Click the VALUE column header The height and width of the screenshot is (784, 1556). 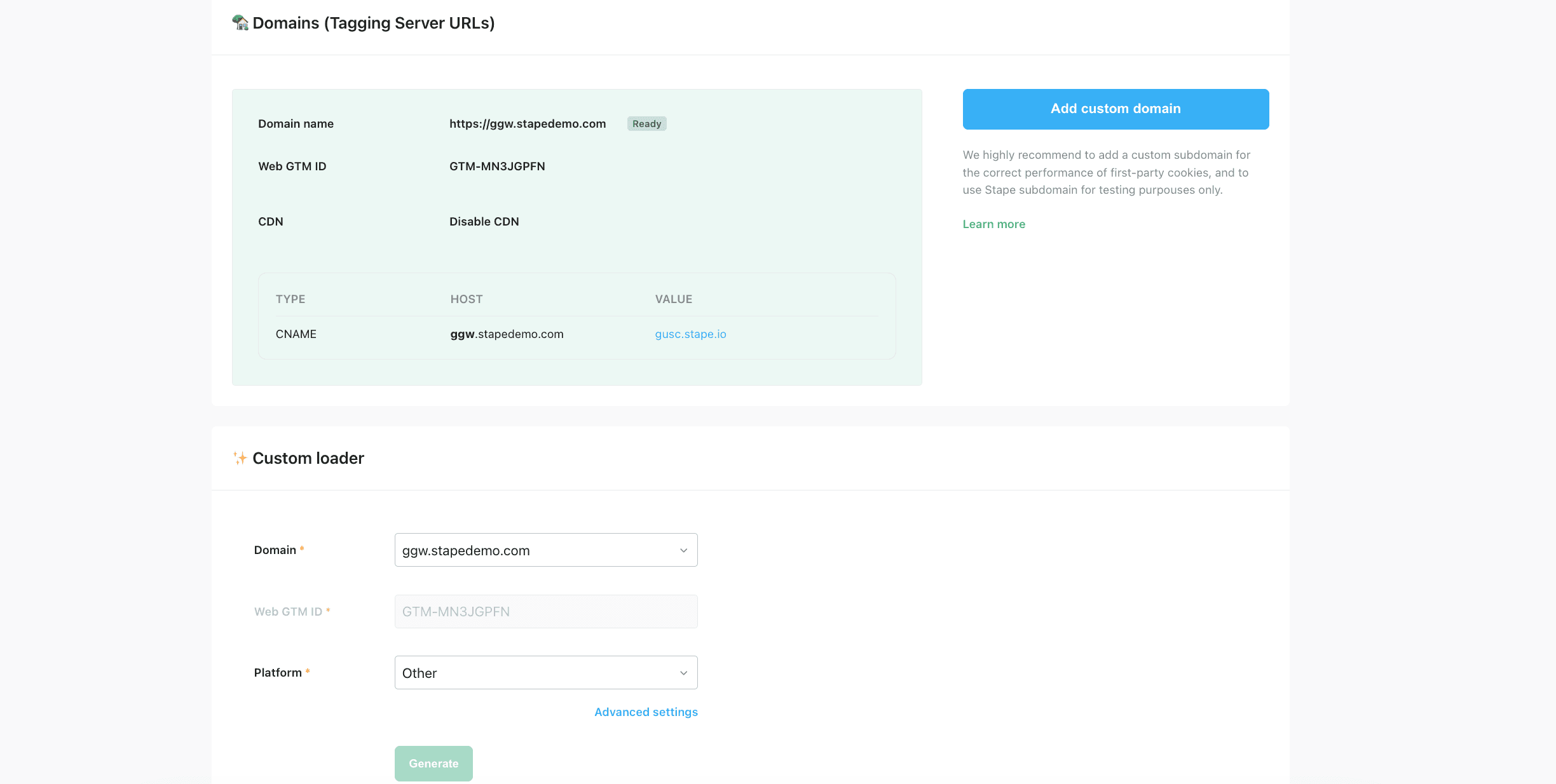[x=673, y=299]
